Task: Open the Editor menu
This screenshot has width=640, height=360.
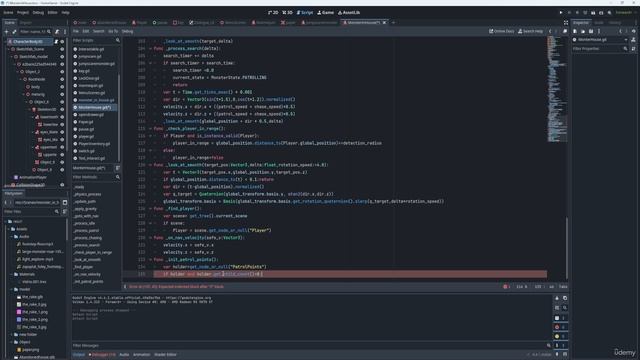Action: 52,13
